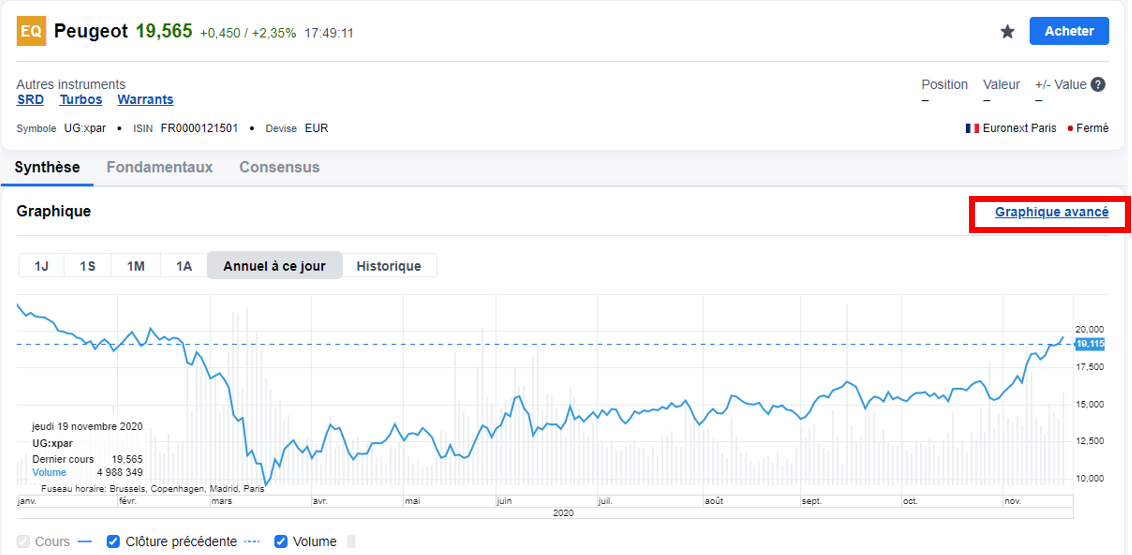Select the 1S chart period
The image size is (1132, 555).
pos(87,266)
